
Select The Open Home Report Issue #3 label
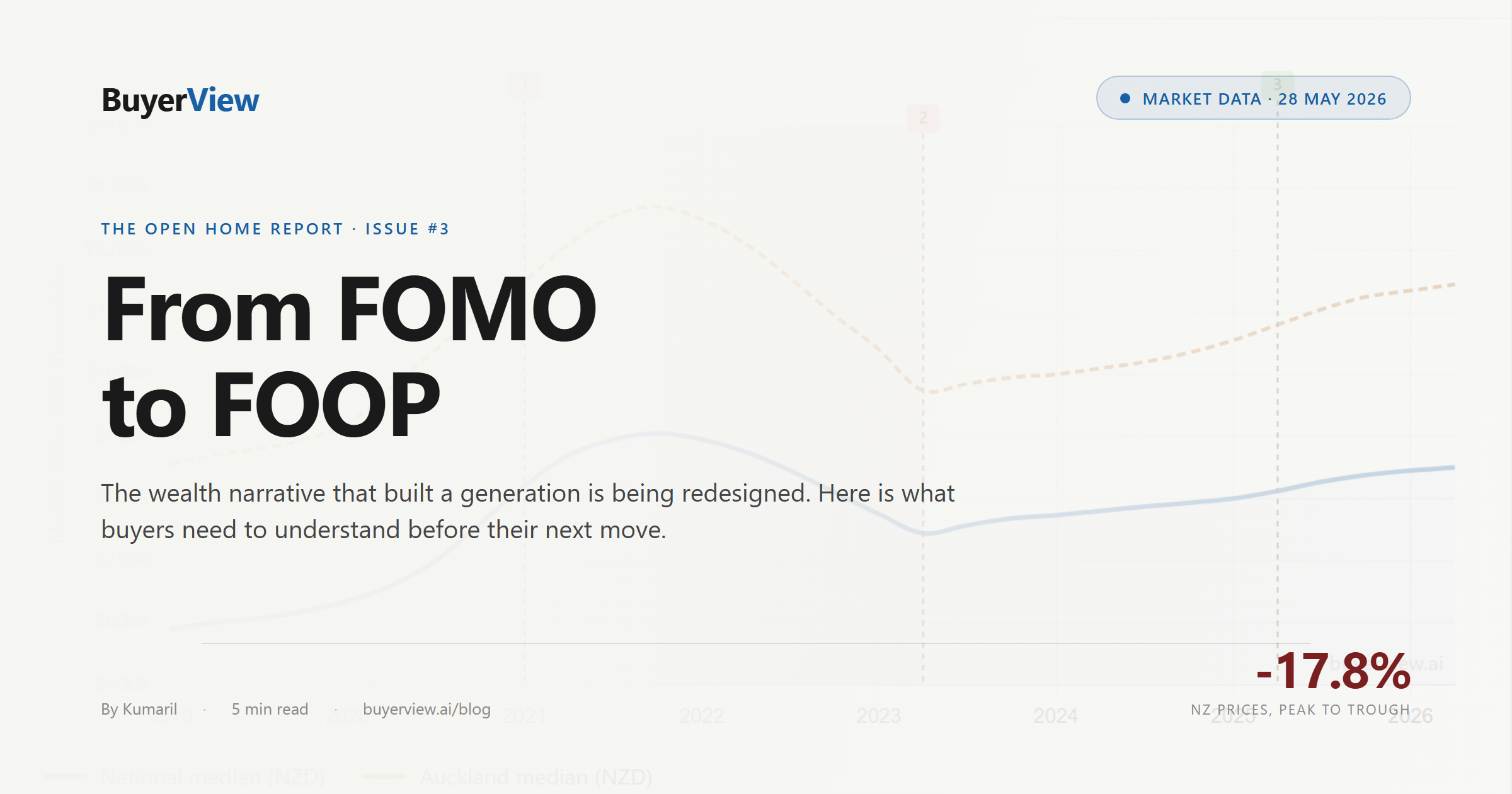[x=275, y=229]
